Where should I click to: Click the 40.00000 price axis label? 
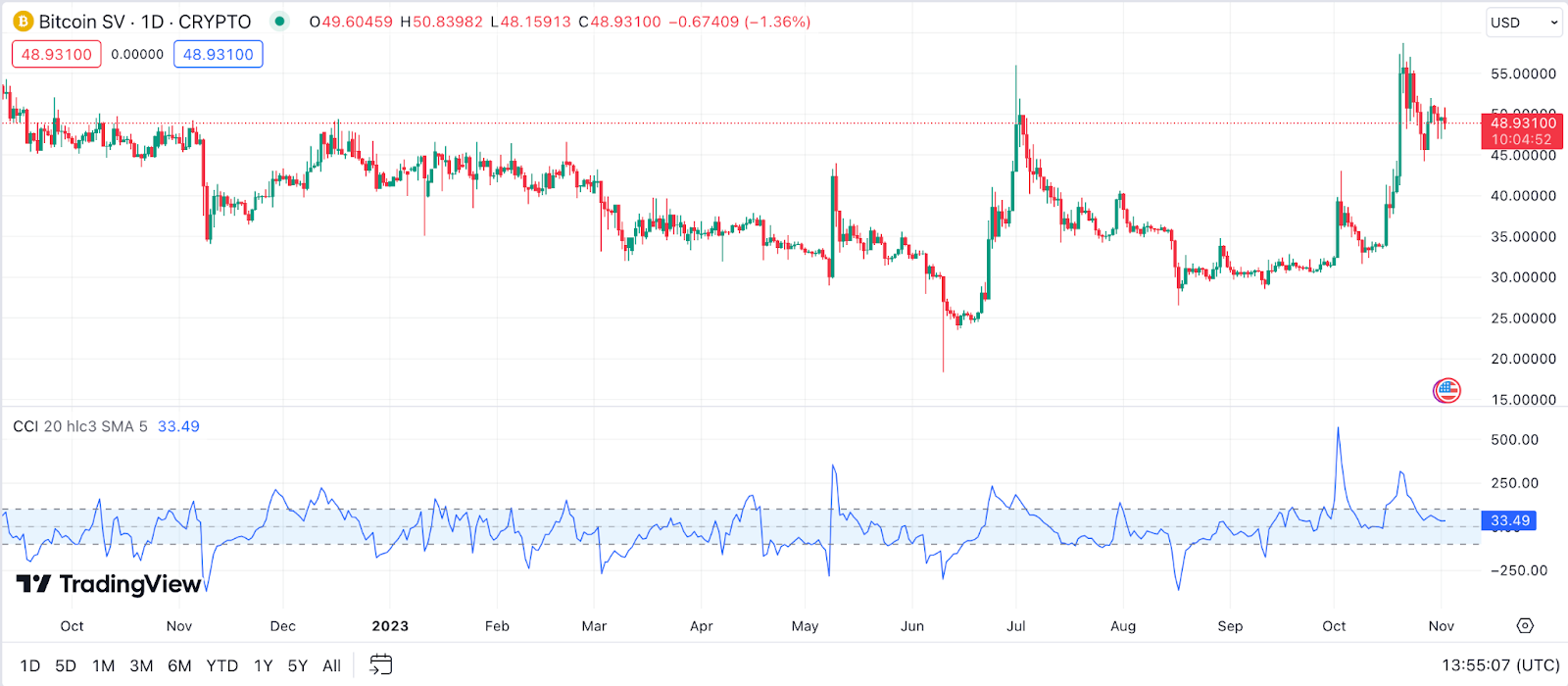click(1523, 196)
